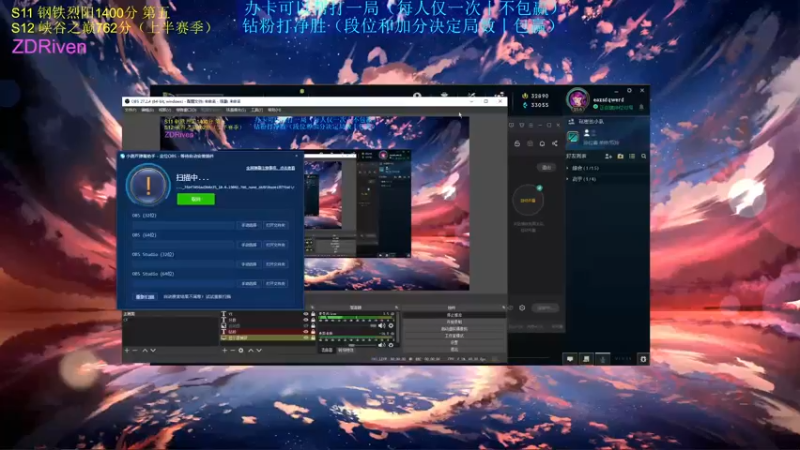Click add folder icon in League friends list
800x450 pixels.
pos(620,156)
